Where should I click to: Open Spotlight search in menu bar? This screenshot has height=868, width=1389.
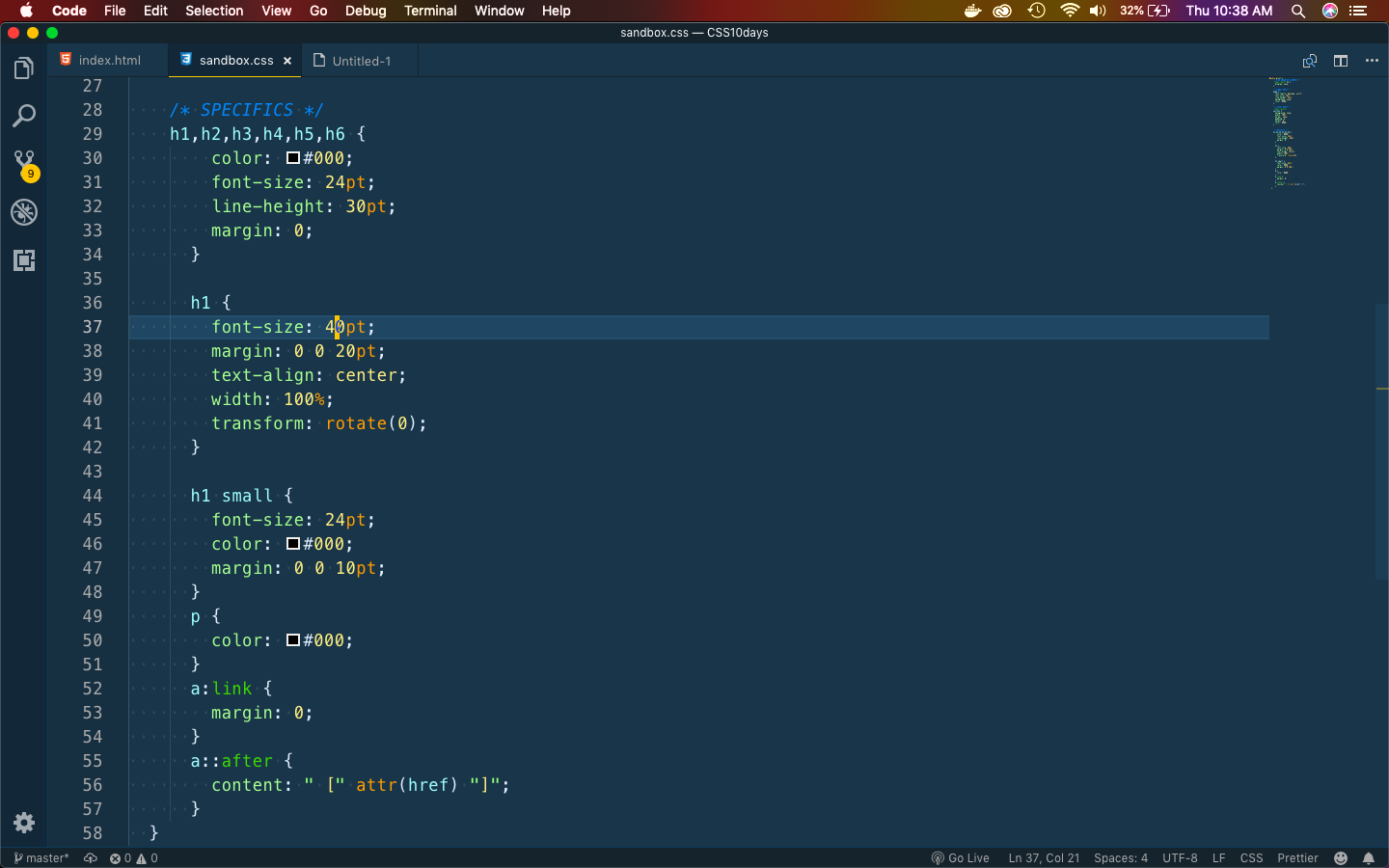coord(1298,11)
